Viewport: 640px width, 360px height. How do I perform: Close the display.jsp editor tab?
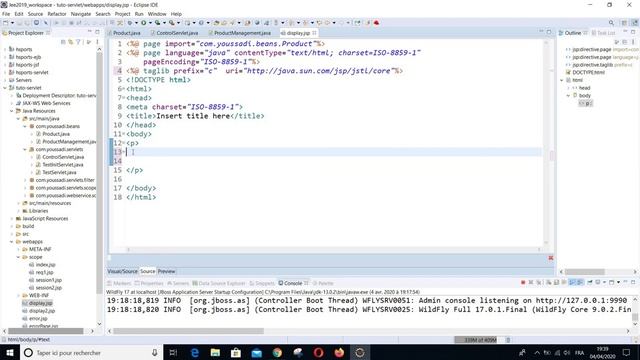tap(314, 33)
